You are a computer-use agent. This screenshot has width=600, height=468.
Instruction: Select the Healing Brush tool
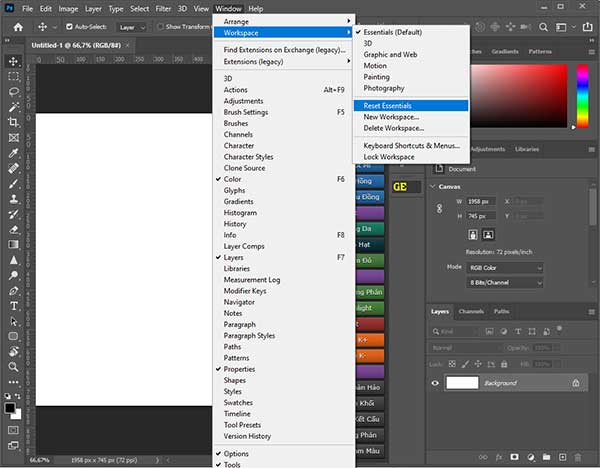click(13, 168)
